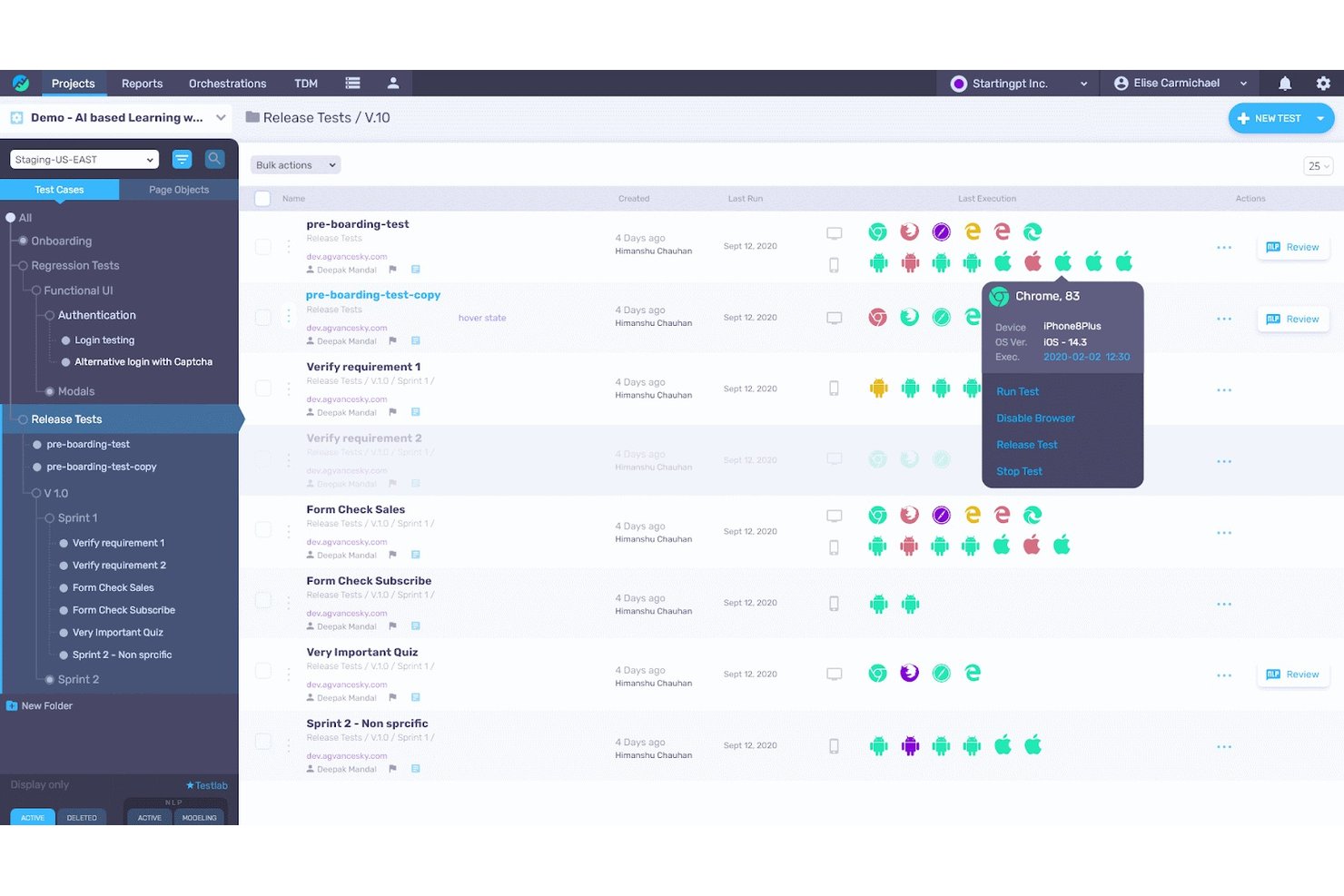The height and width of the screenshot is (896, 1344).
Task: Open the Staging-US-EAST environment dropdown
Action: point(84,159)
